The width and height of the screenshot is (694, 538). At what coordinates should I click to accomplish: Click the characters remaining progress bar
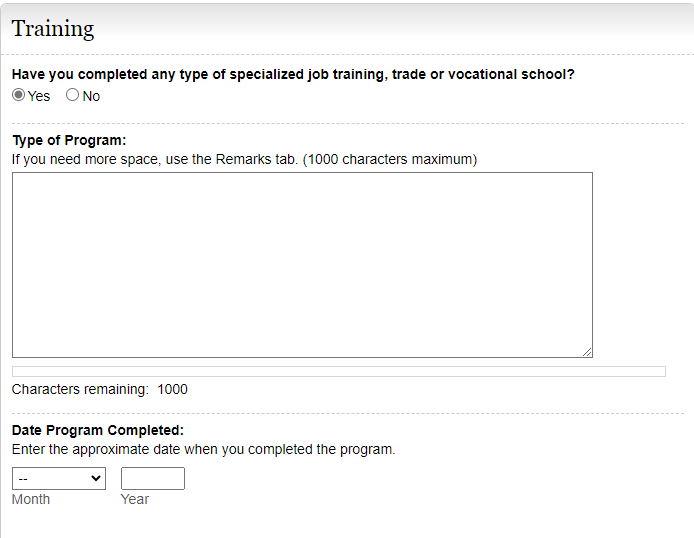338,372
